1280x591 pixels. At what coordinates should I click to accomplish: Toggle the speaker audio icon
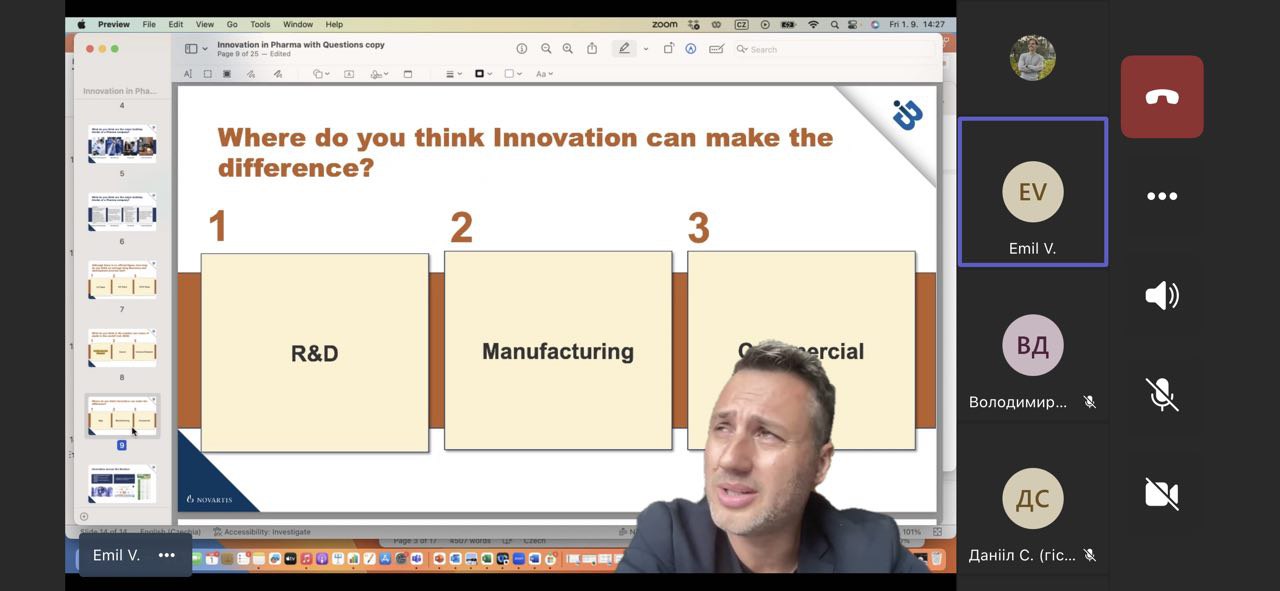pyautogui.click(x=1161, y=295)
